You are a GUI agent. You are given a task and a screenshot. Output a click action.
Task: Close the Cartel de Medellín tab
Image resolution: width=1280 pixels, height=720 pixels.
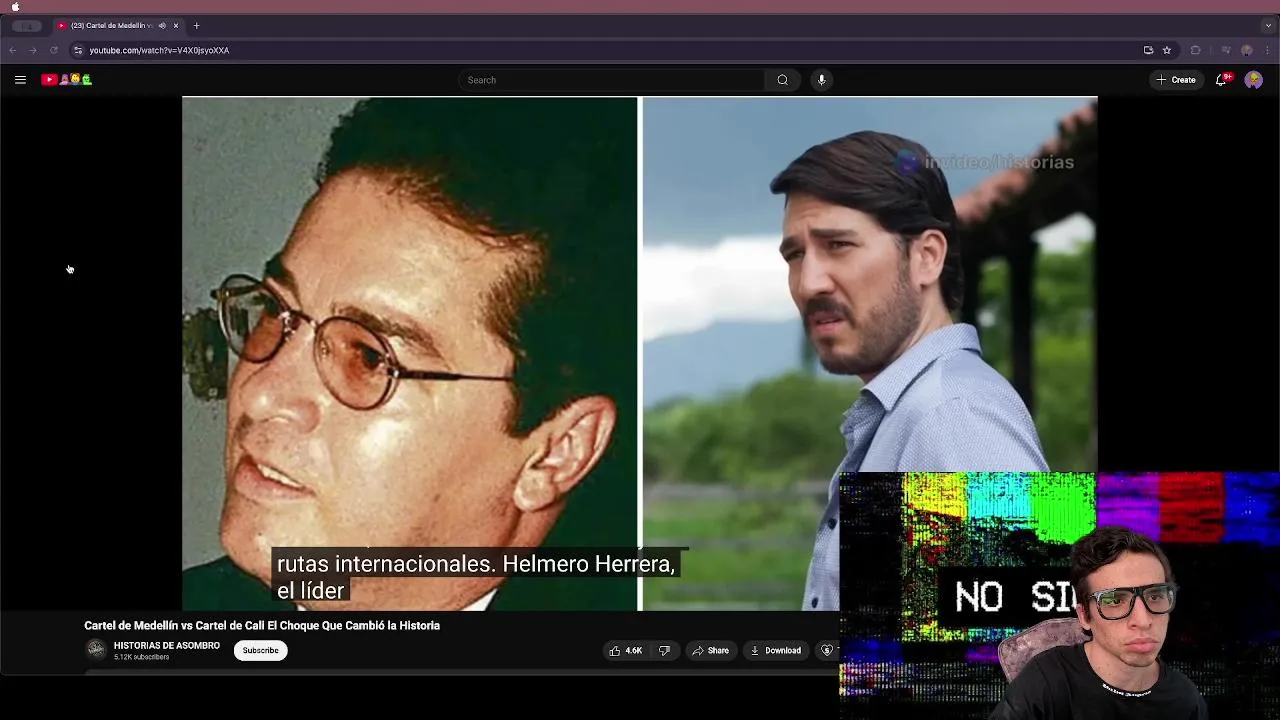176,26
